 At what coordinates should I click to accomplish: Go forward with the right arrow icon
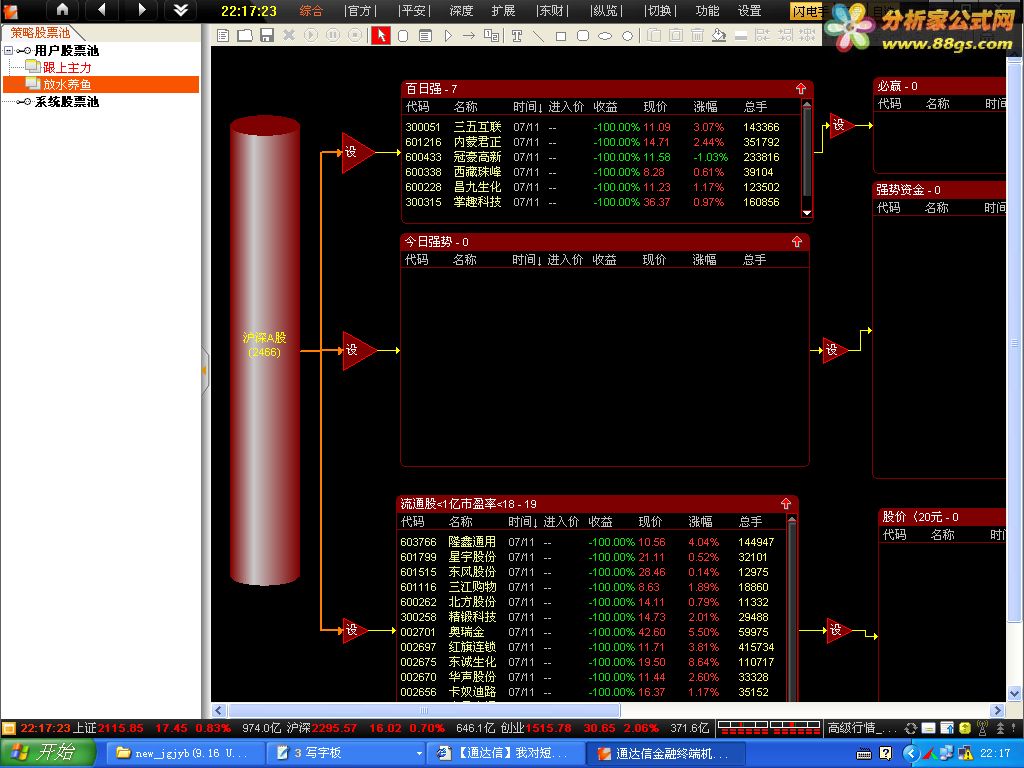pyautogui.click(x=142, y=10)
